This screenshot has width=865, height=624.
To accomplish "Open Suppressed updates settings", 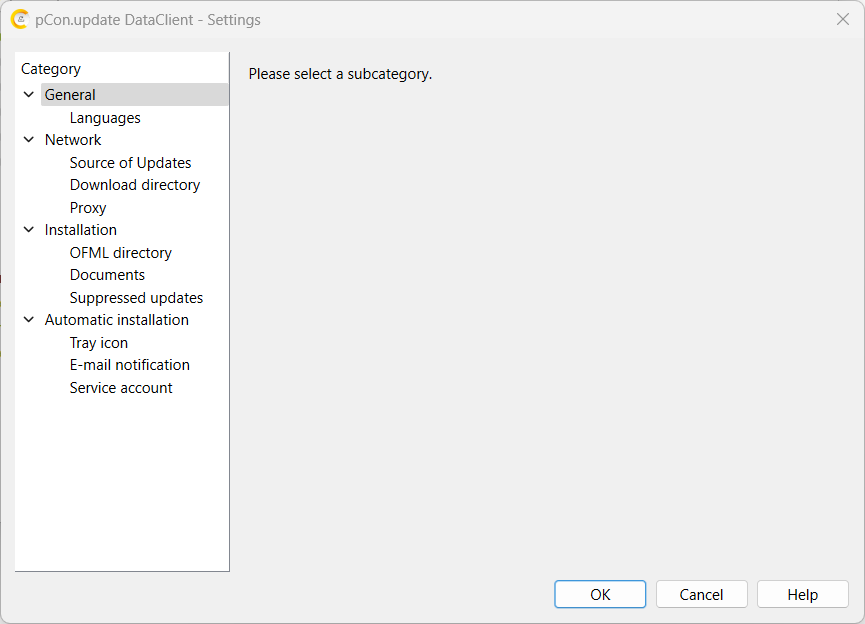I will 136,297.
